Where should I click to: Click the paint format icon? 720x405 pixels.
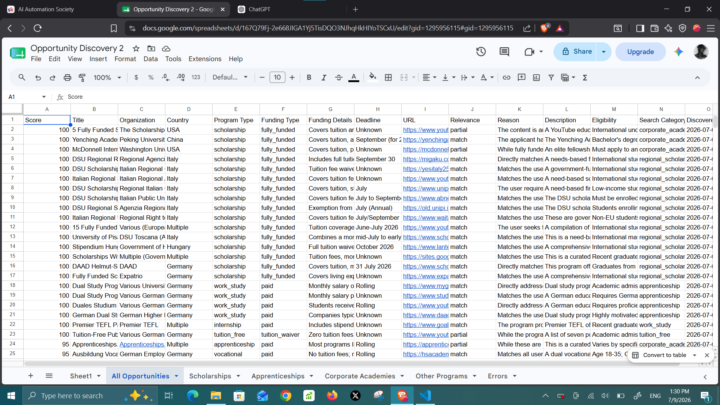pyautogui.click(x=82, y=78)
